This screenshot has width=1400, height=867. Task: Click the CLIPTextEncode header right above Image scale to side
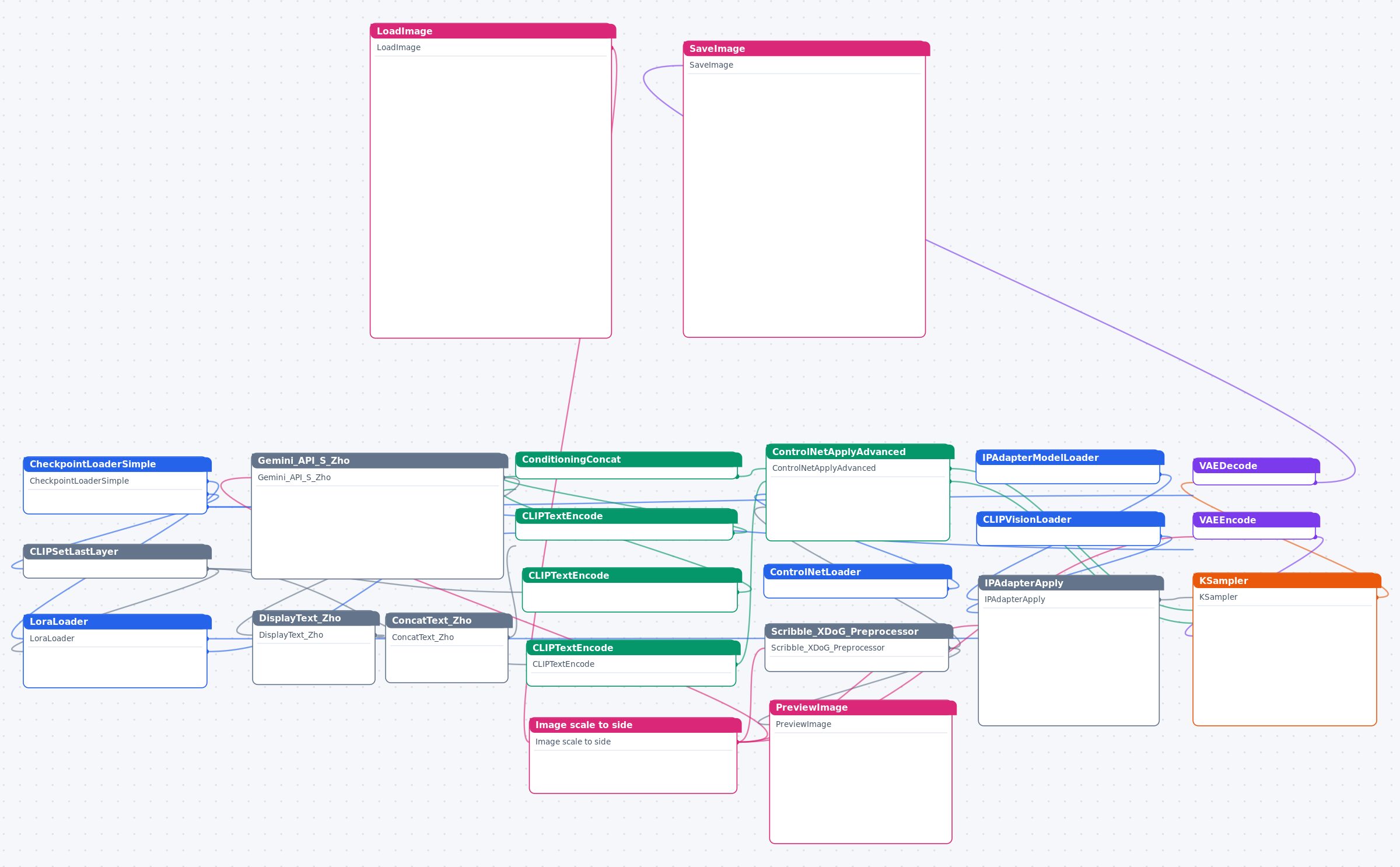(x=633, y=648)
